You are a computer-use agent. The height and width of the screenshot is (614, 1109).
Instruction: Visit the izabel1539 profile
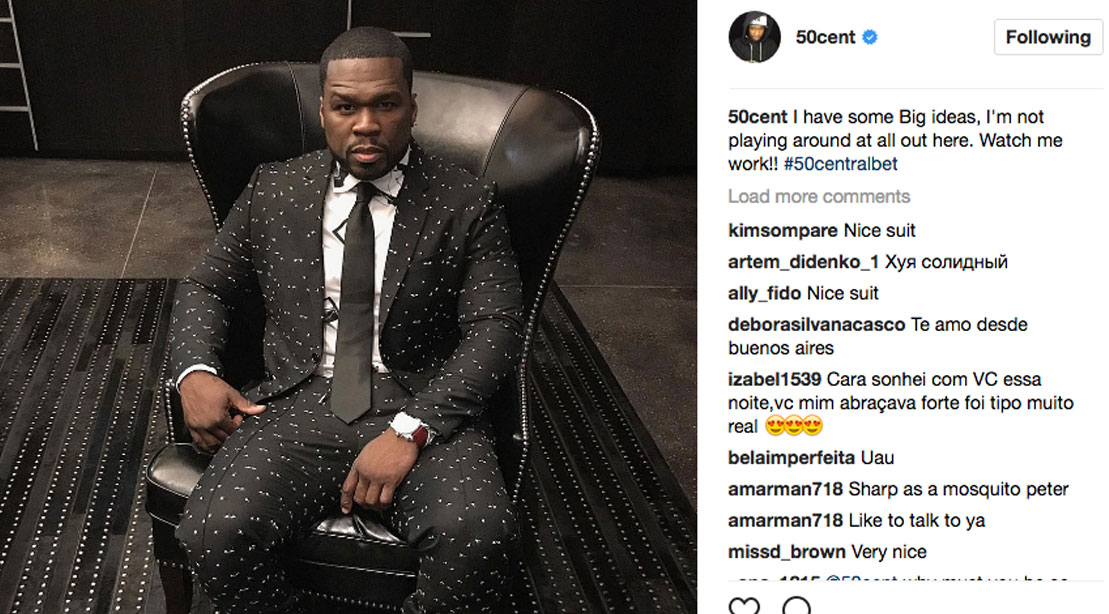tap(774, 379)
